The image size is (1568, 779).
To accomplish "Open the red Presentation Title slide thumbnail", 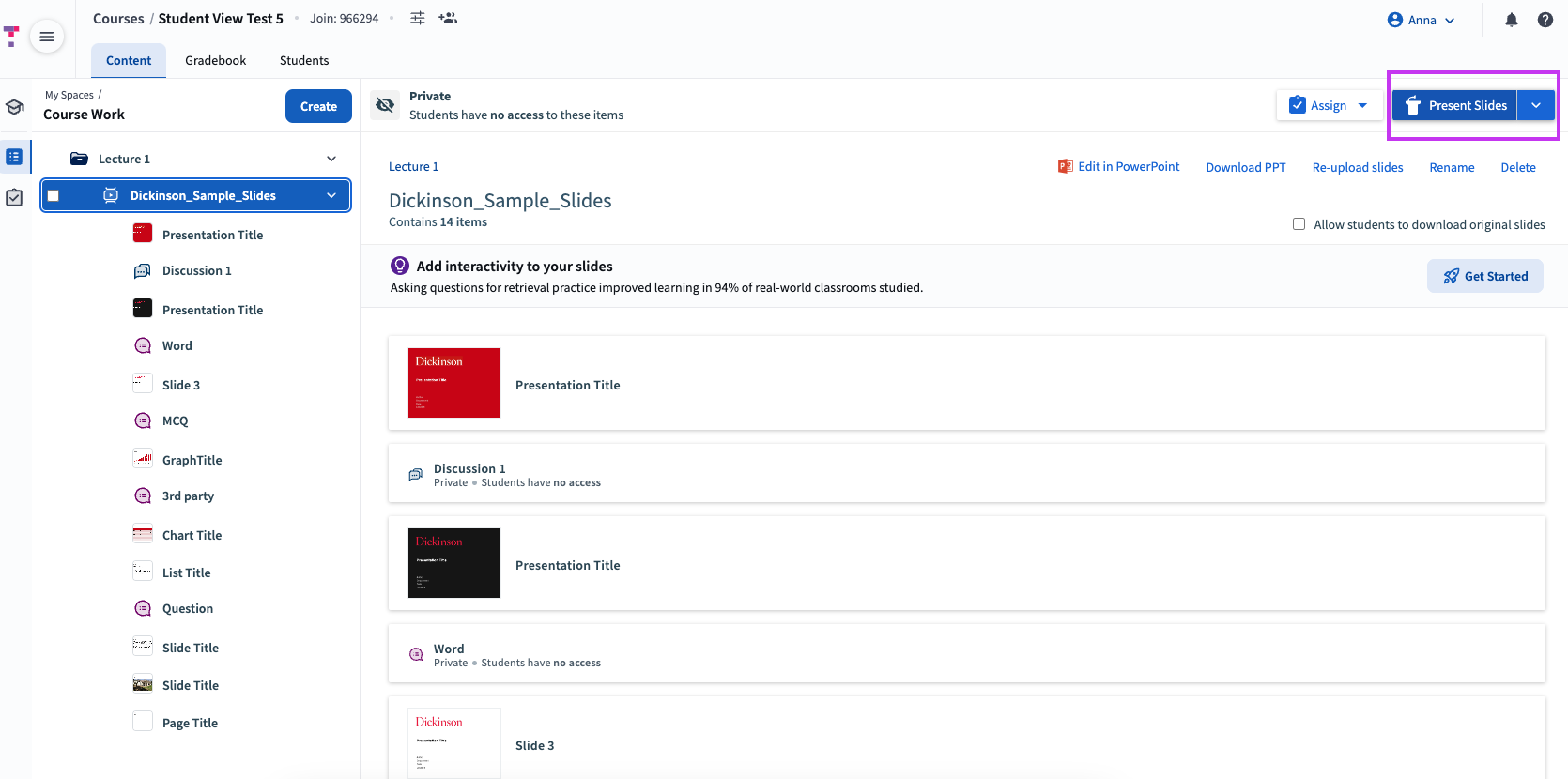I will 454,383.
